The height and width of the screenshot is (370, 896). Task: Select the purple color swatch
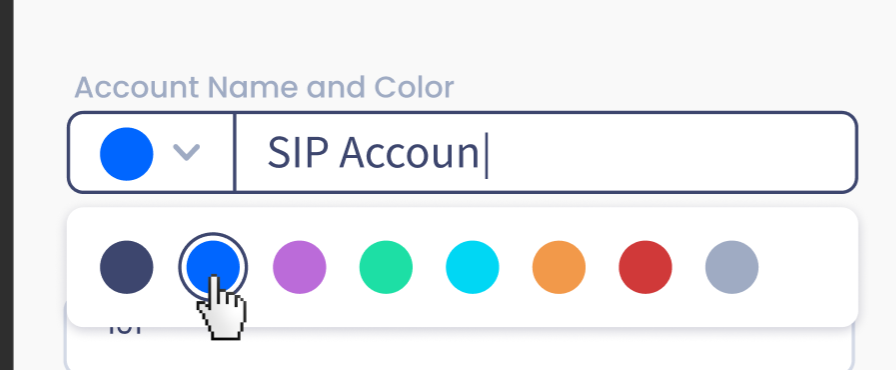[299, 267]
